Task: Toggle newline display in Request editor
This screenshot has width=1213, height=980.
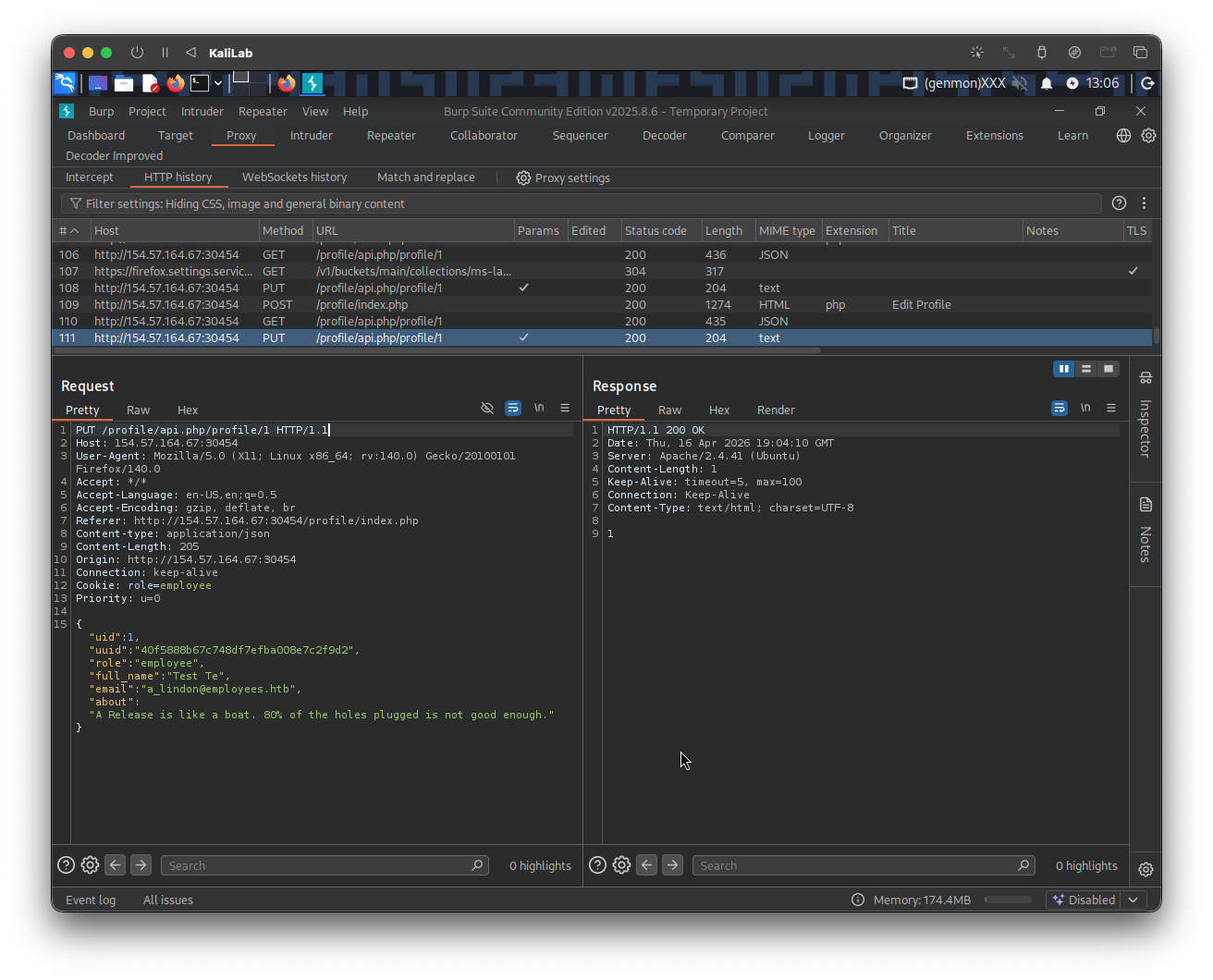Action: pos(539,408)
